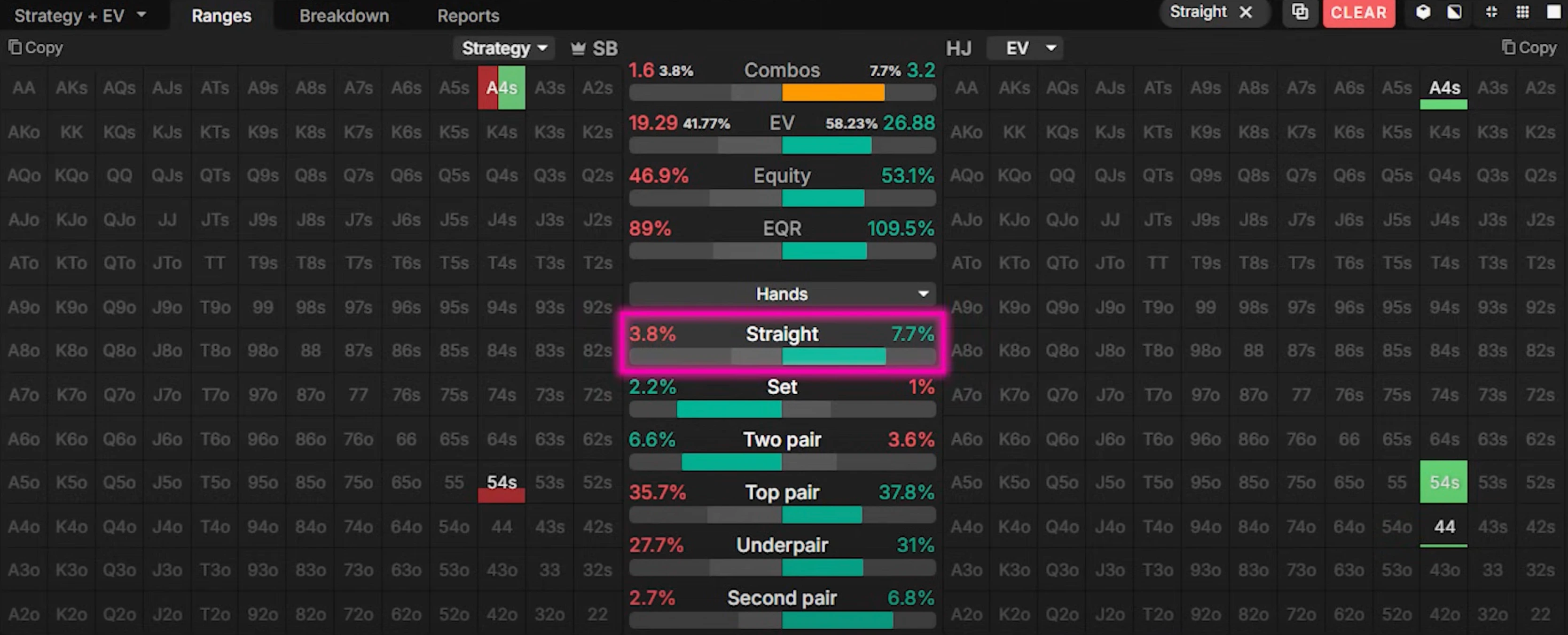
Task: Click the overlapping squares icon beside CLEAR
Action: click(1300, 12)
